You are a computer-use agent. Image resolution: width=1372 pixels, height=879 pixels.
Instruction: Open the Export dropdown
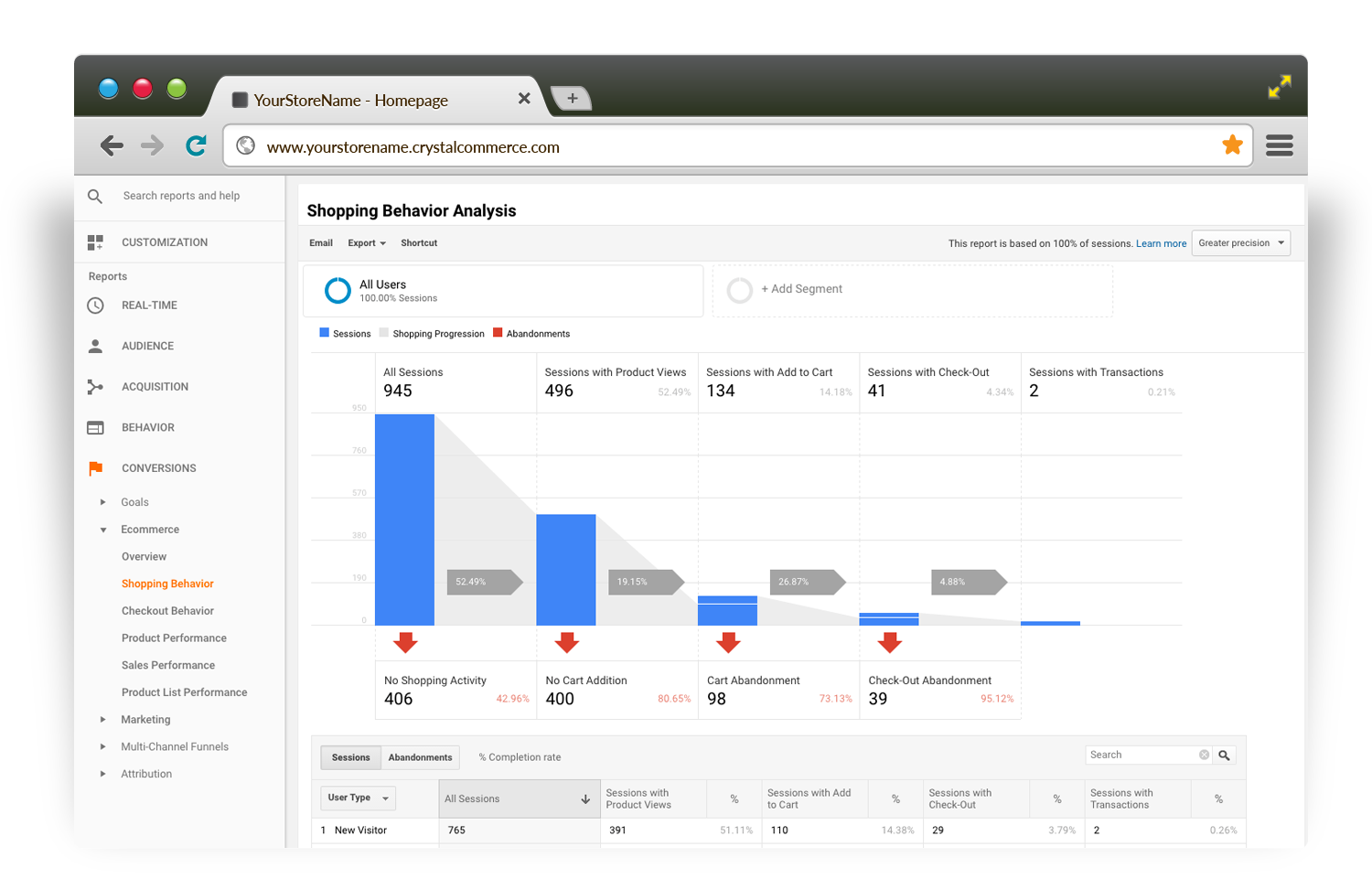(x=367, y=243)
